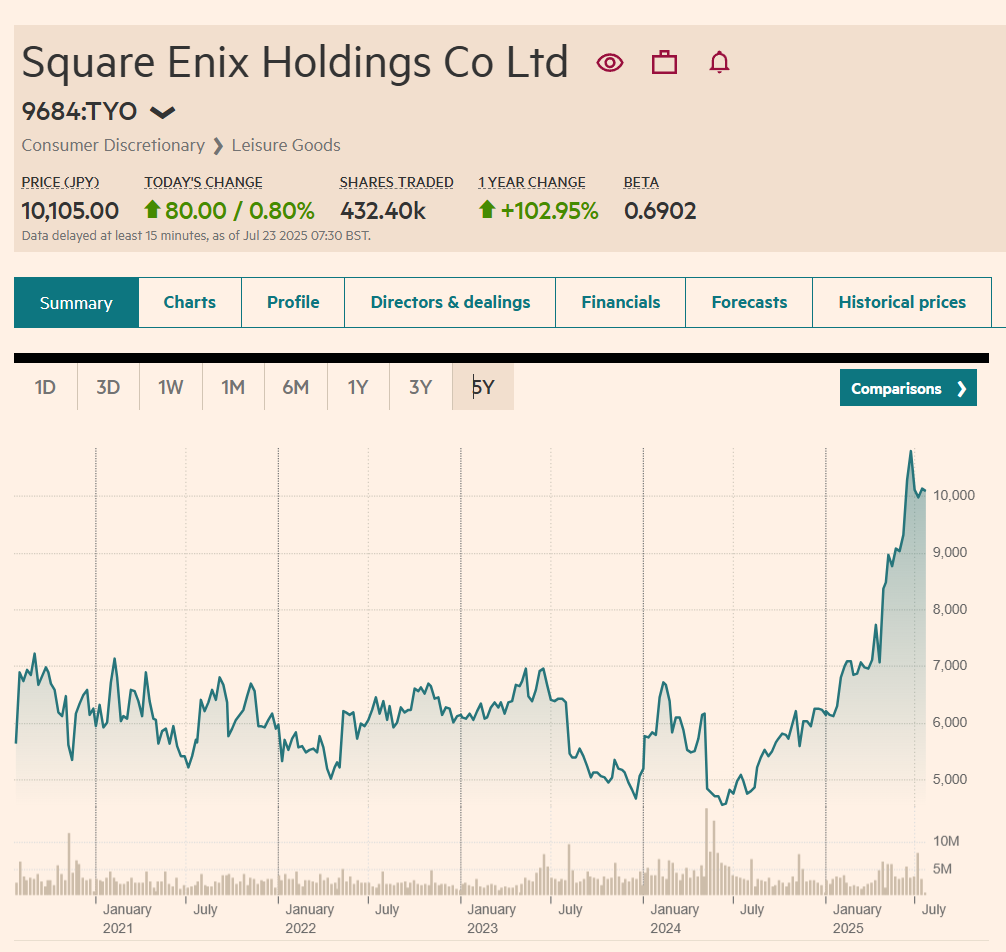
Task: Expand the Comparisons panel
Action: click(908, 388)
